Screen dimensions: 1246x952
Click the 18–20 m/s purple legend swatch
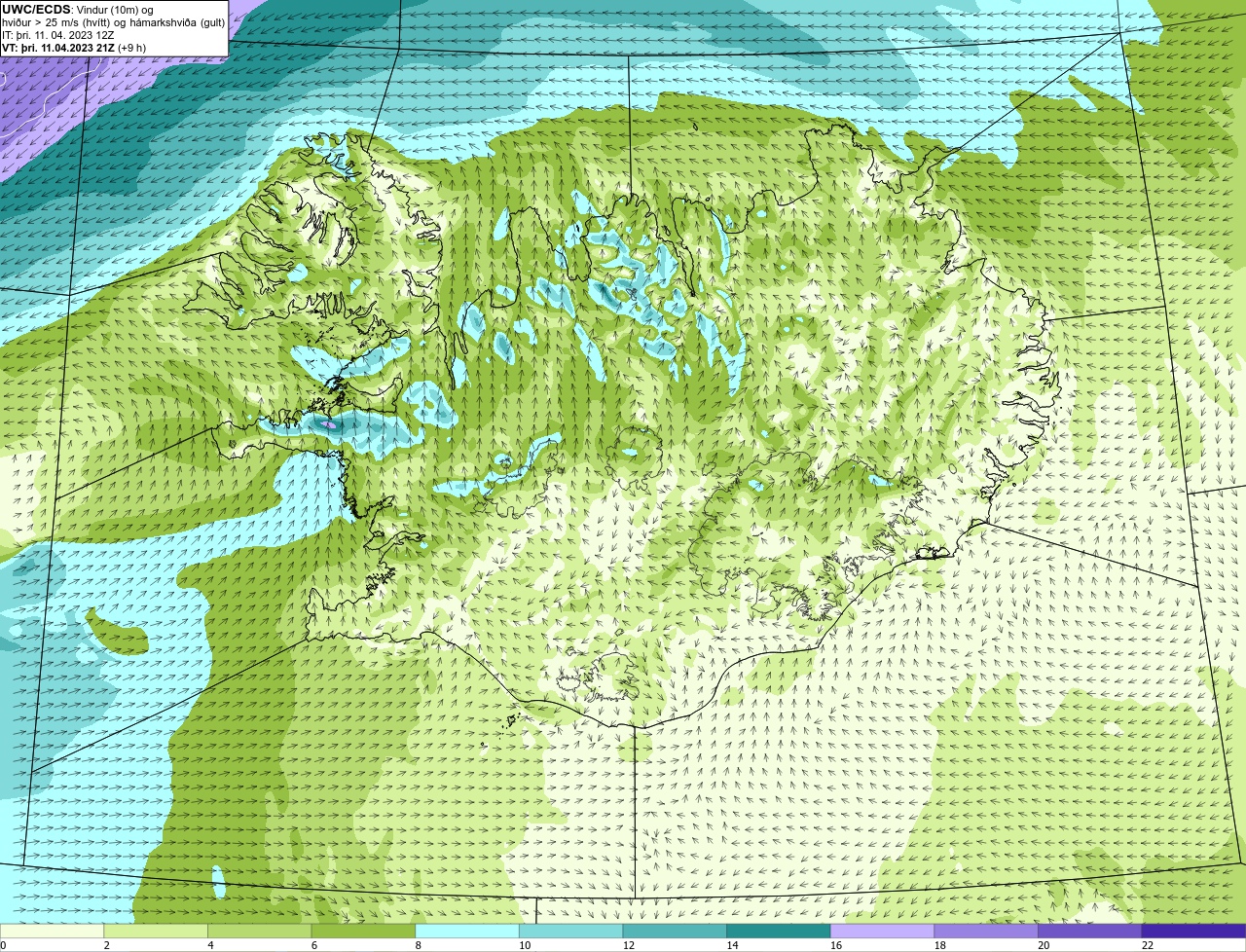(x=986, y=931)
